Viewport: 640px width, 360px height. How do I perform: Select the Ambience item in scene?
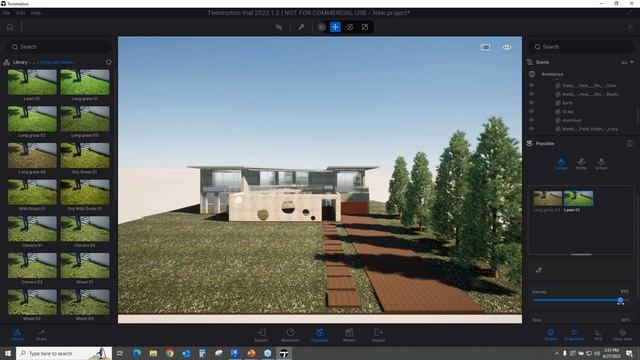point(552,74)
